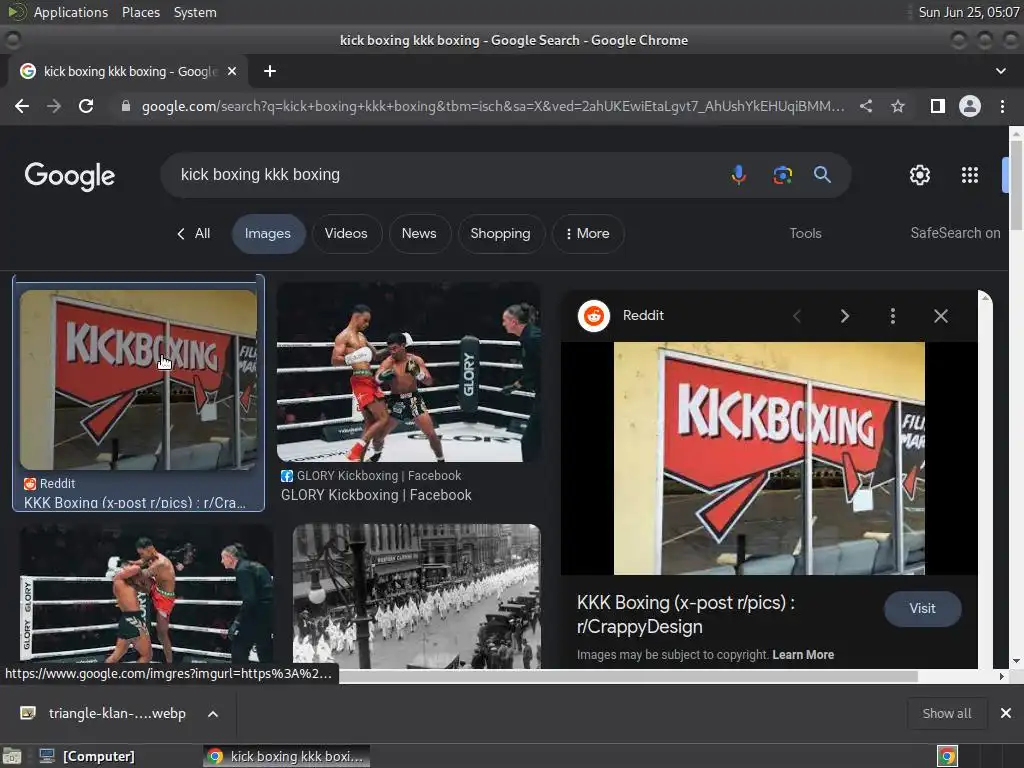Open the System menu
Screen dimensions: 1024x768
pos(195,12)
